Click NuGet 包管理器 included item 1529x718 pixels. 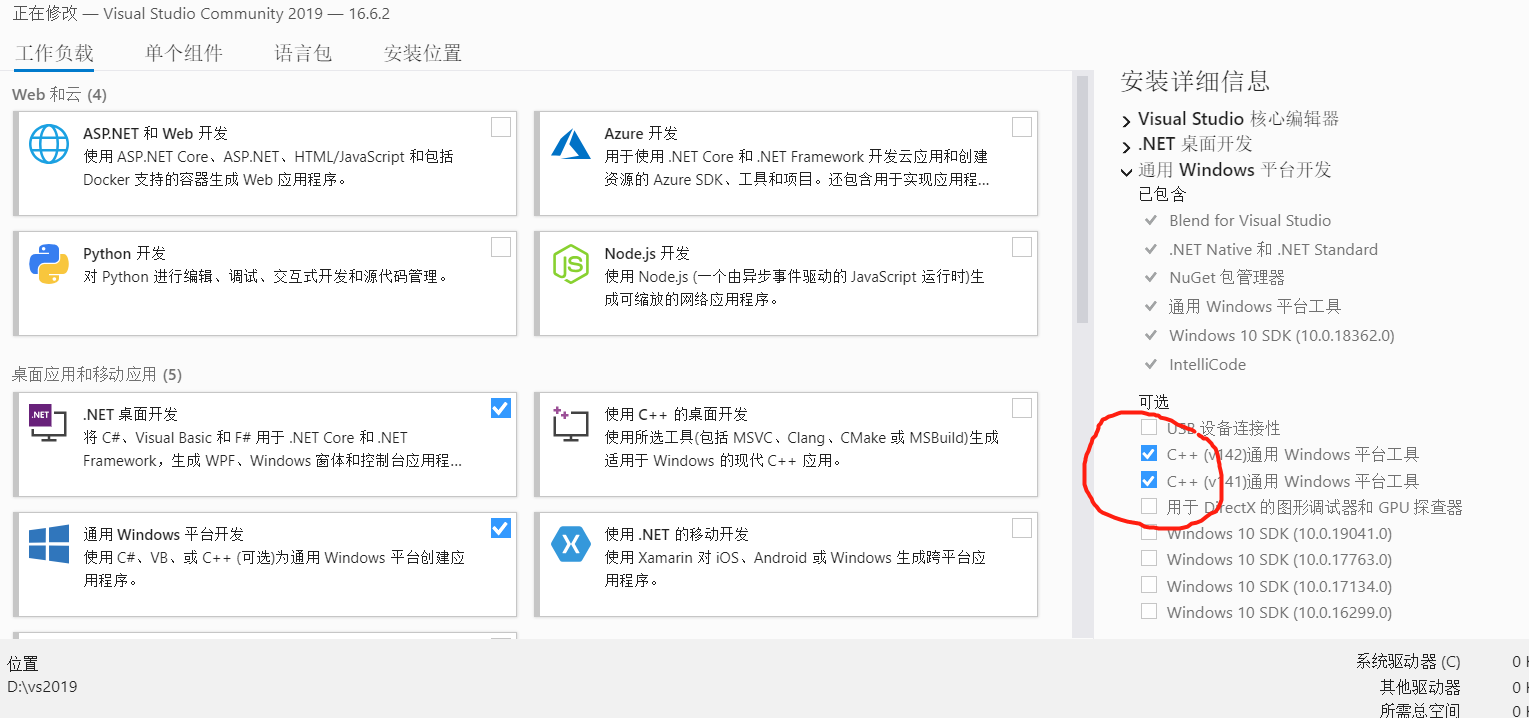1227,278
